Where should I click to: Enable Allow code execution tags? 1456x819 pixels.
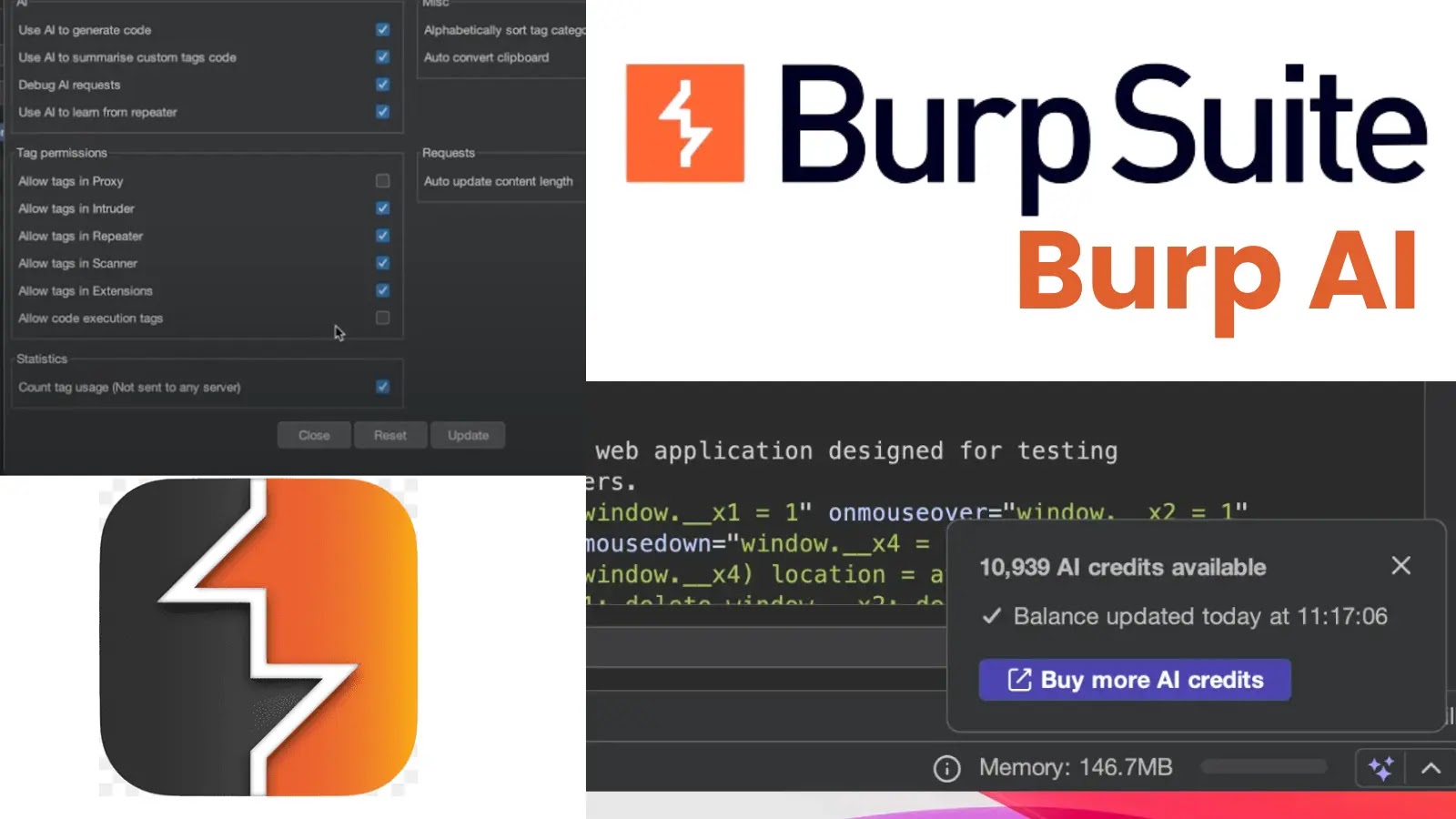pos(383,318)
